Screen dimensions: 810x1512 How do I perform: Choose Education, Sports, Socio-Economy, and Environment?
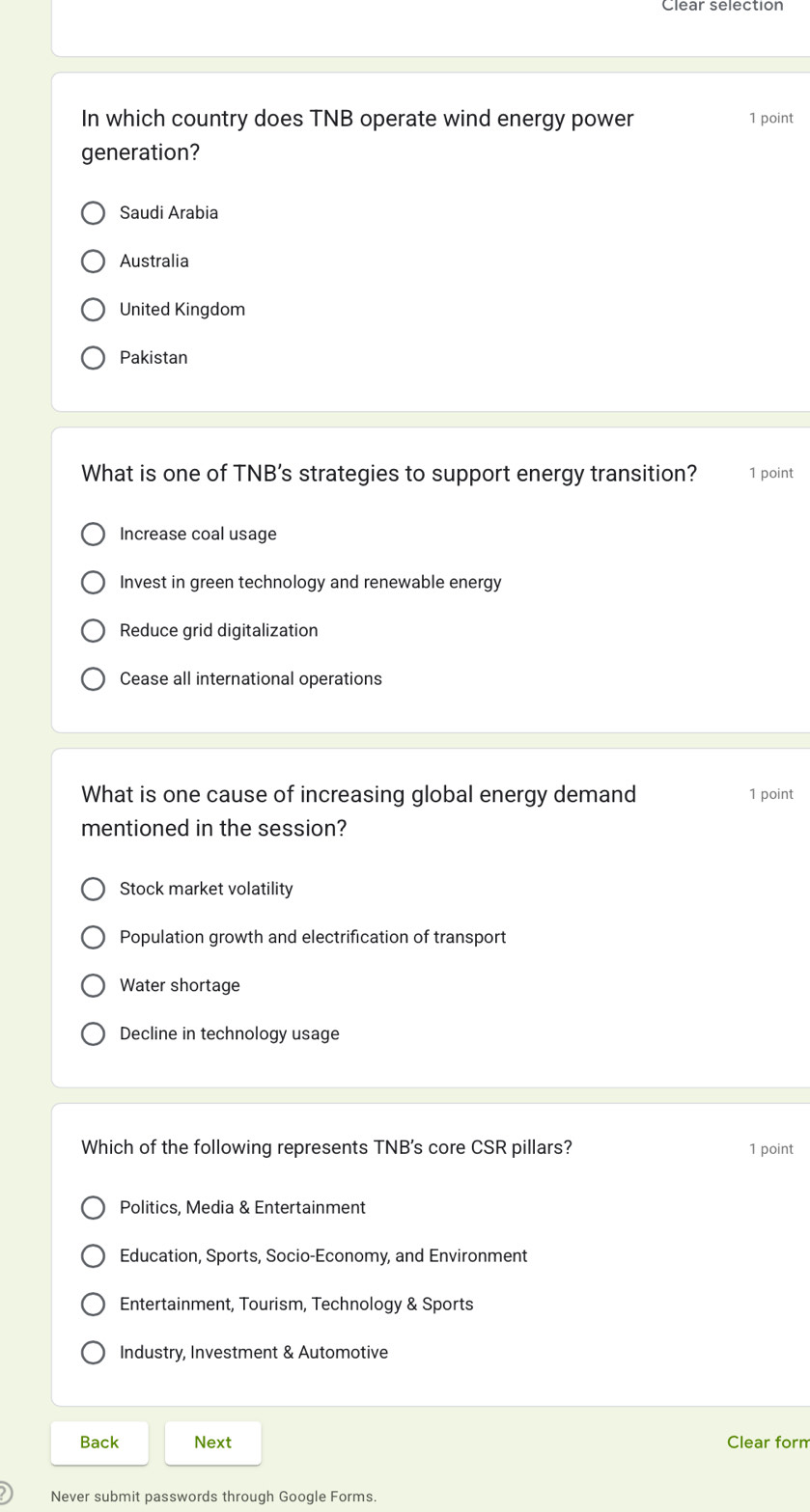pos(93,1256)
